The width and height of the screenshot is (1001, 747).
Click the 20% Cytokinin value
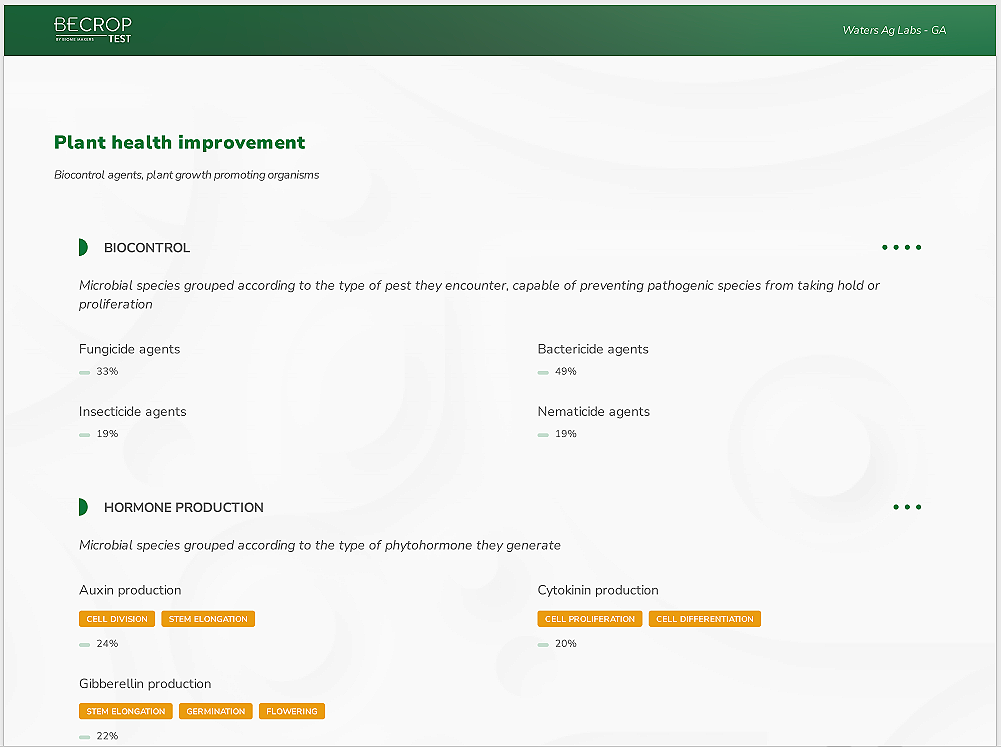click(566, 644)
